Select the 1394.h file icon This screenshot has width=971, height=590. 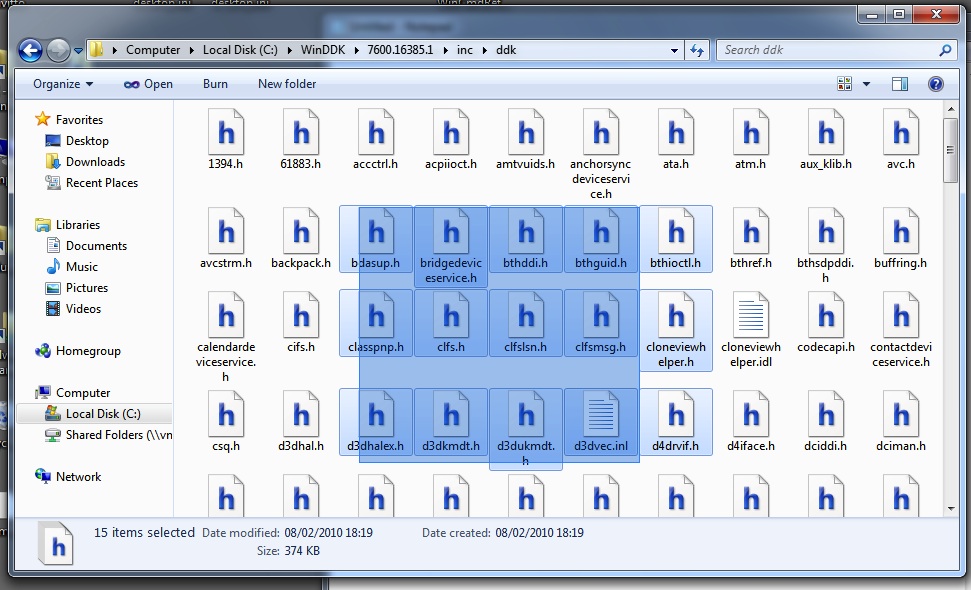click(x=226, y=132)
